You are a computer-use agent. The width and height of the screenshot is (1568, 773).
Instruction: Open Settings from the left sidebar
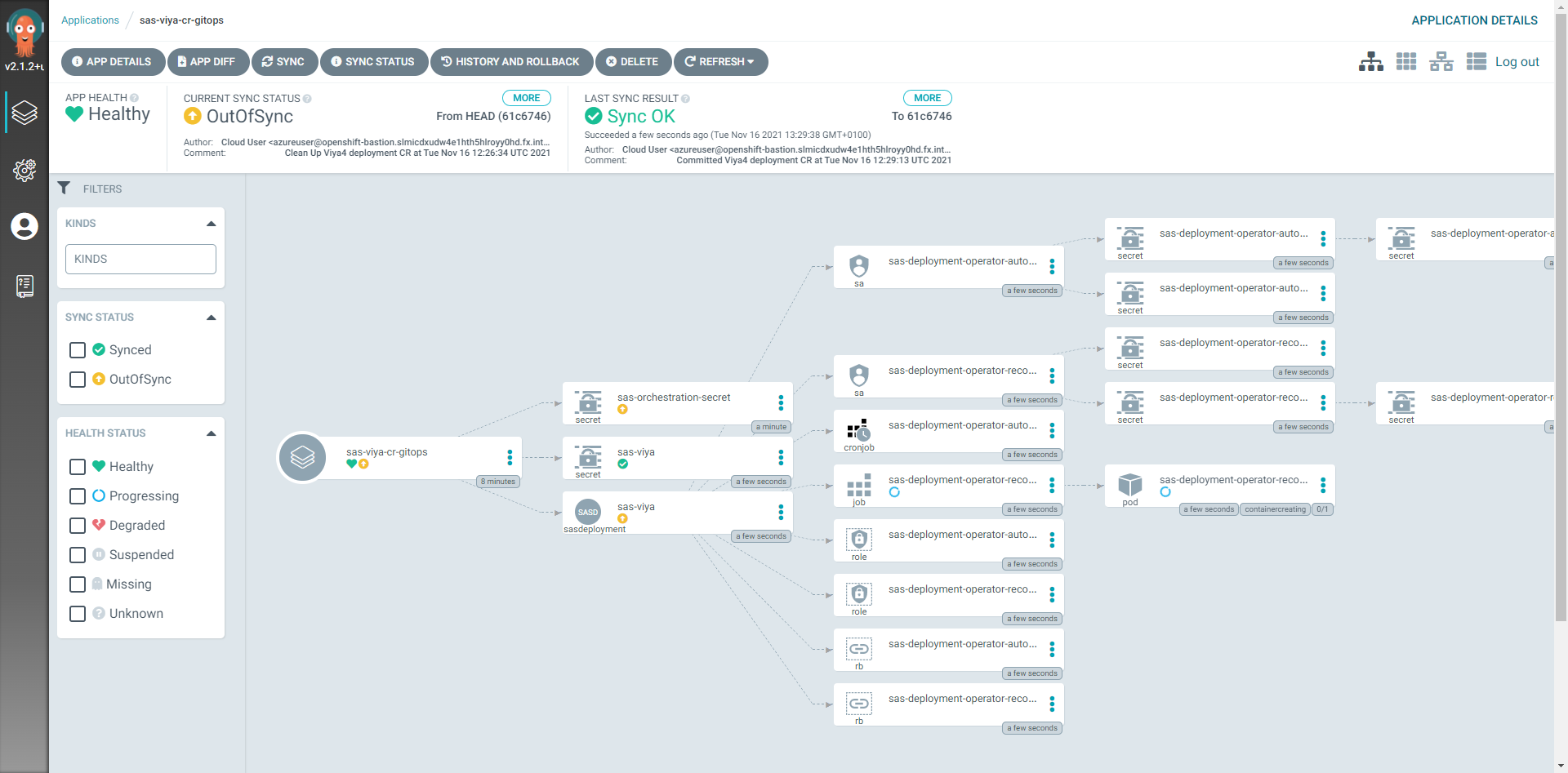(x=24, y=171)
